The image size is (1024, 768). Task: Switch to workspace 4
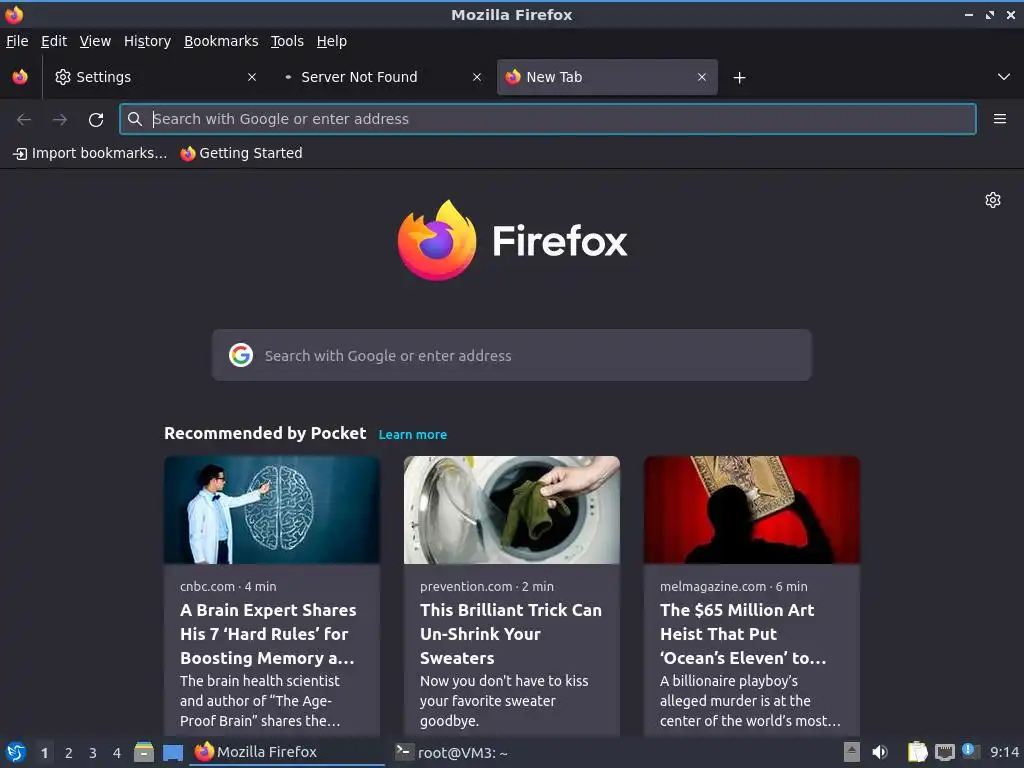[x=117, y=753]
